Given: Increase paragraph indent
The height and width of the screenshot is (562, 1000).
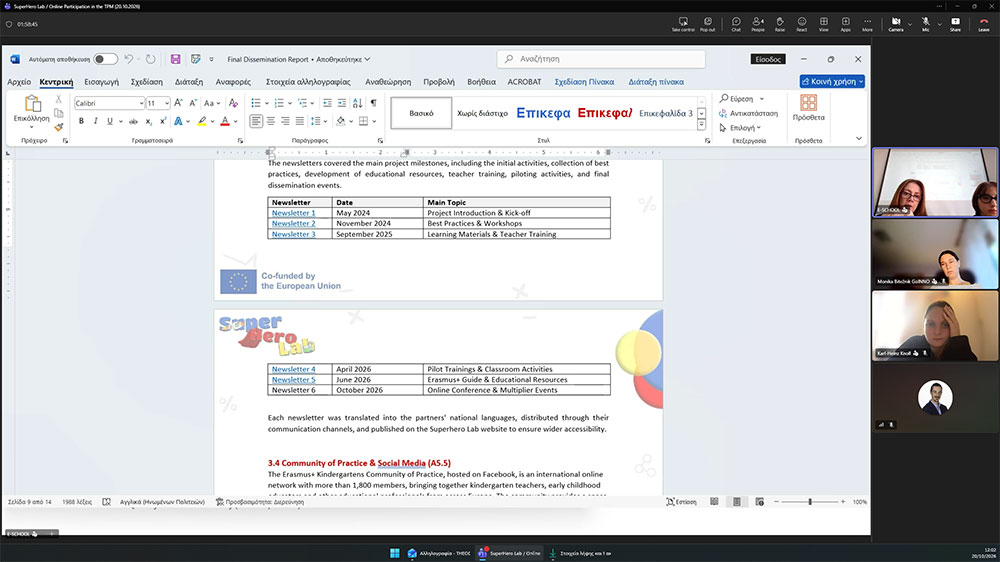Looking at the screenshot, I should (x=342, y=103).
